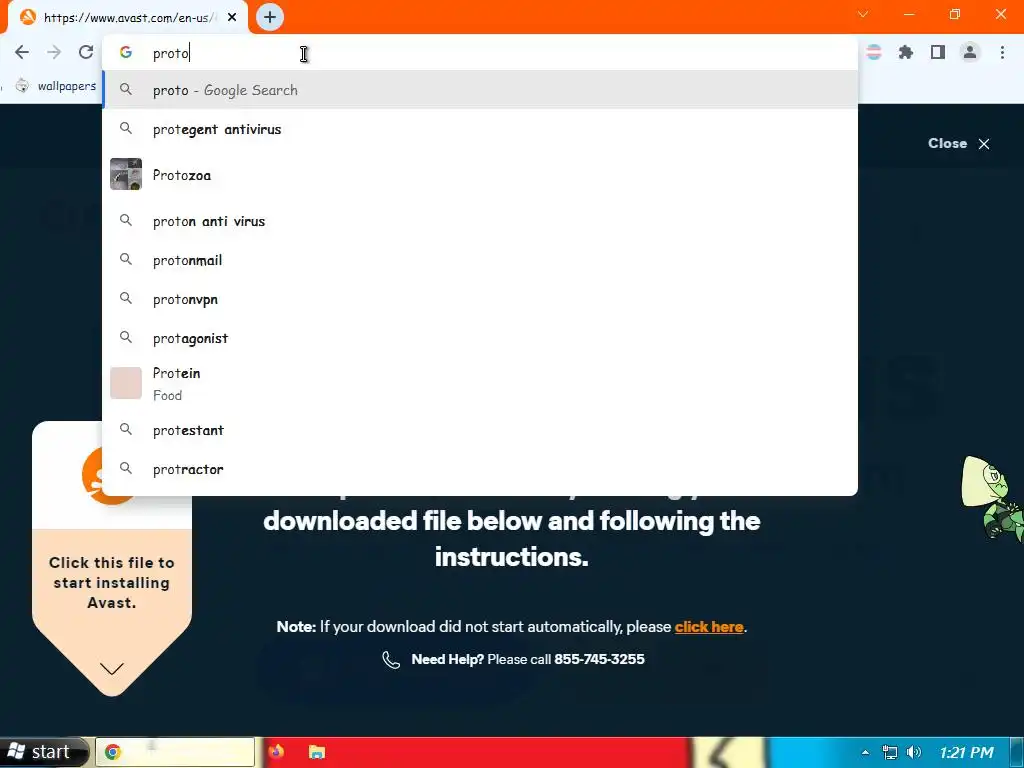Select the 'protestant' suggestion
Screen dimensions: 1024x768
(x=480, y=430)
